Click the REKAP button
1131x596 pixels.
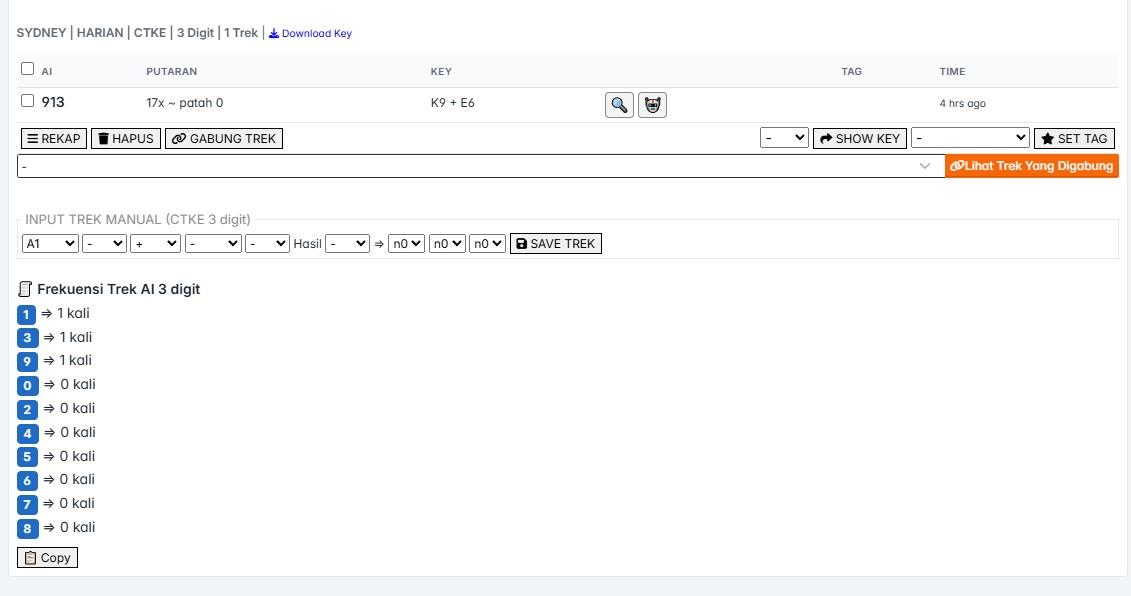(x=53, y=139)
